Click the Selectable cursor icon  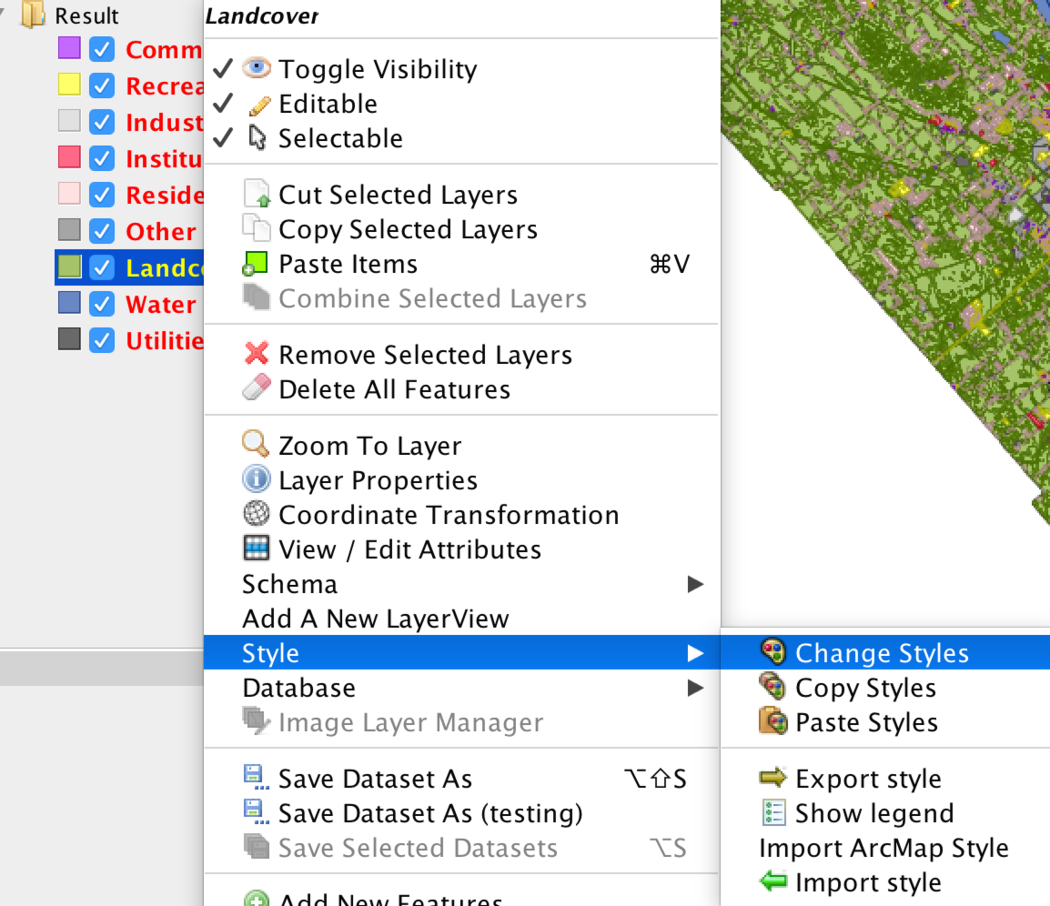coord(256,138)
